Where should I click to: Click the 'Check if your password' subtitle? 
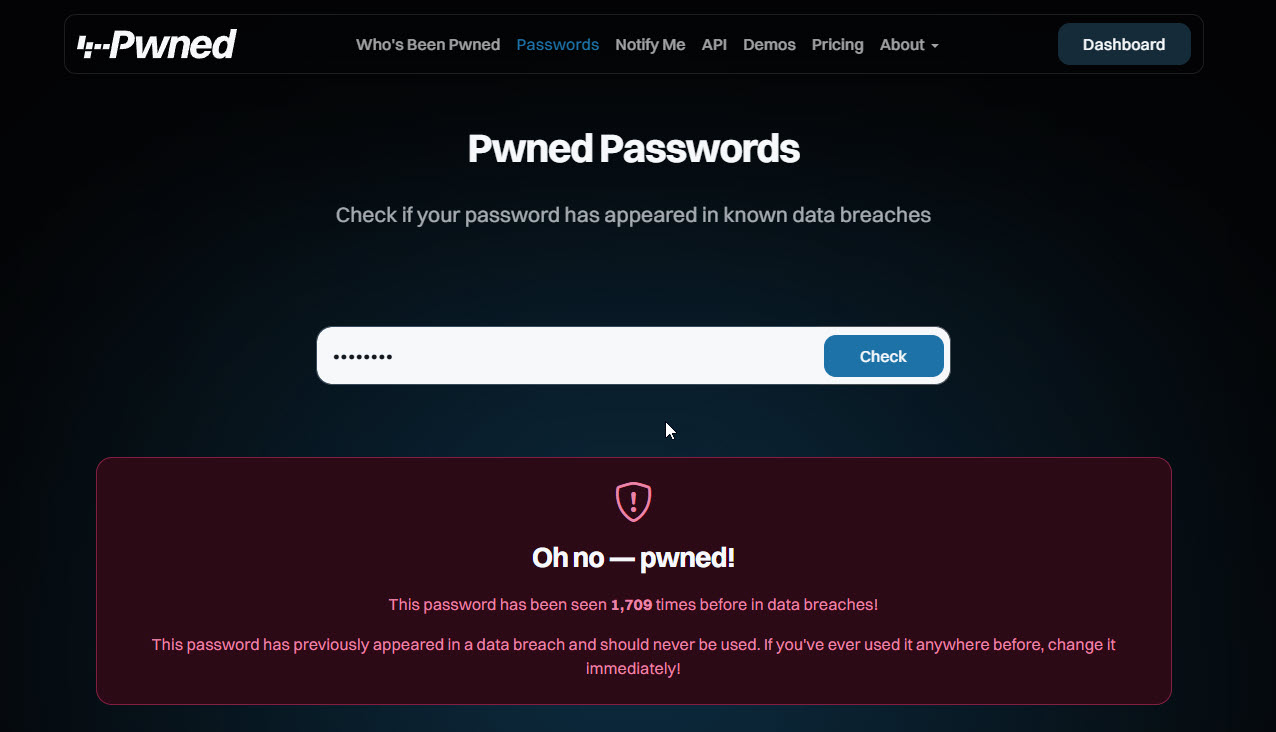pyautogui.click(x=633, y=215)
